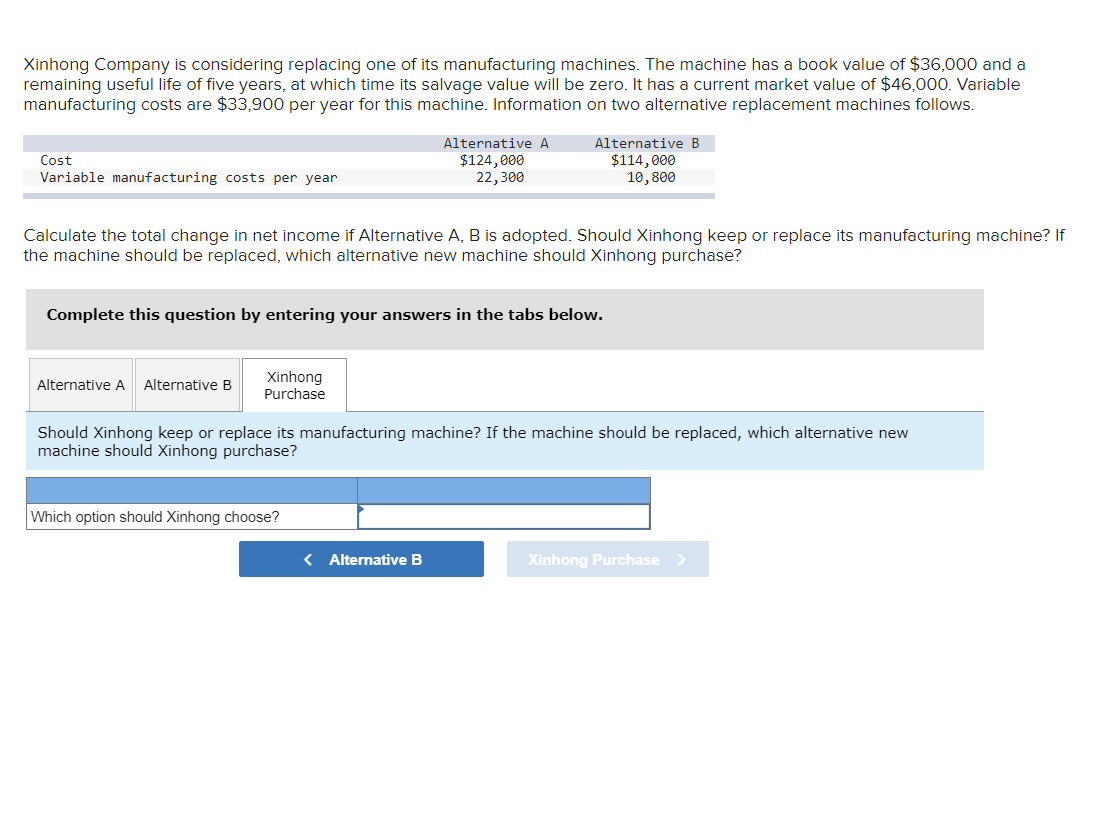Expand the option list beside the question prompt

pos(503,517)
